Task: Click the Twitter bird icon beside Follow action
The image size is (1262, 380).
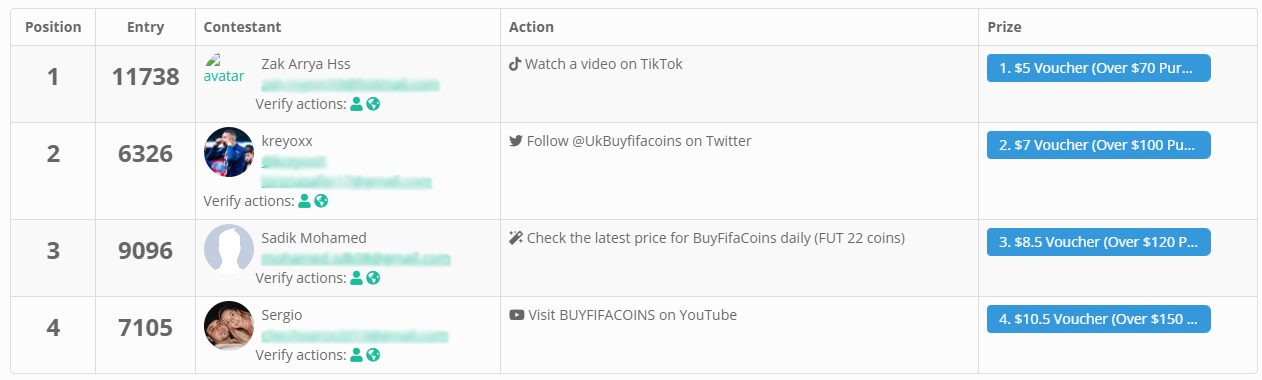Action: (x=516, y=141)
